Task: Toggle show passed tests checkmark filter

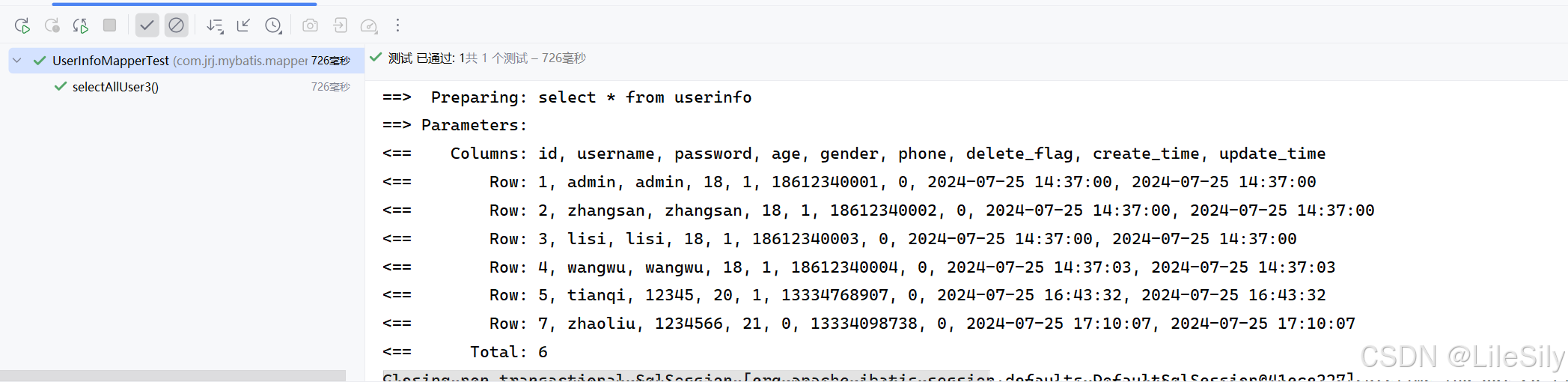Action: click(147, 25)
